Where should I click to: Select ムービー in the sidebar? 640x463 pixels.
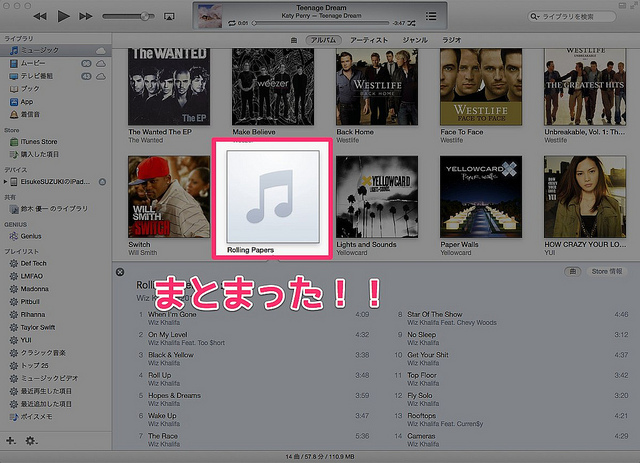56,63
